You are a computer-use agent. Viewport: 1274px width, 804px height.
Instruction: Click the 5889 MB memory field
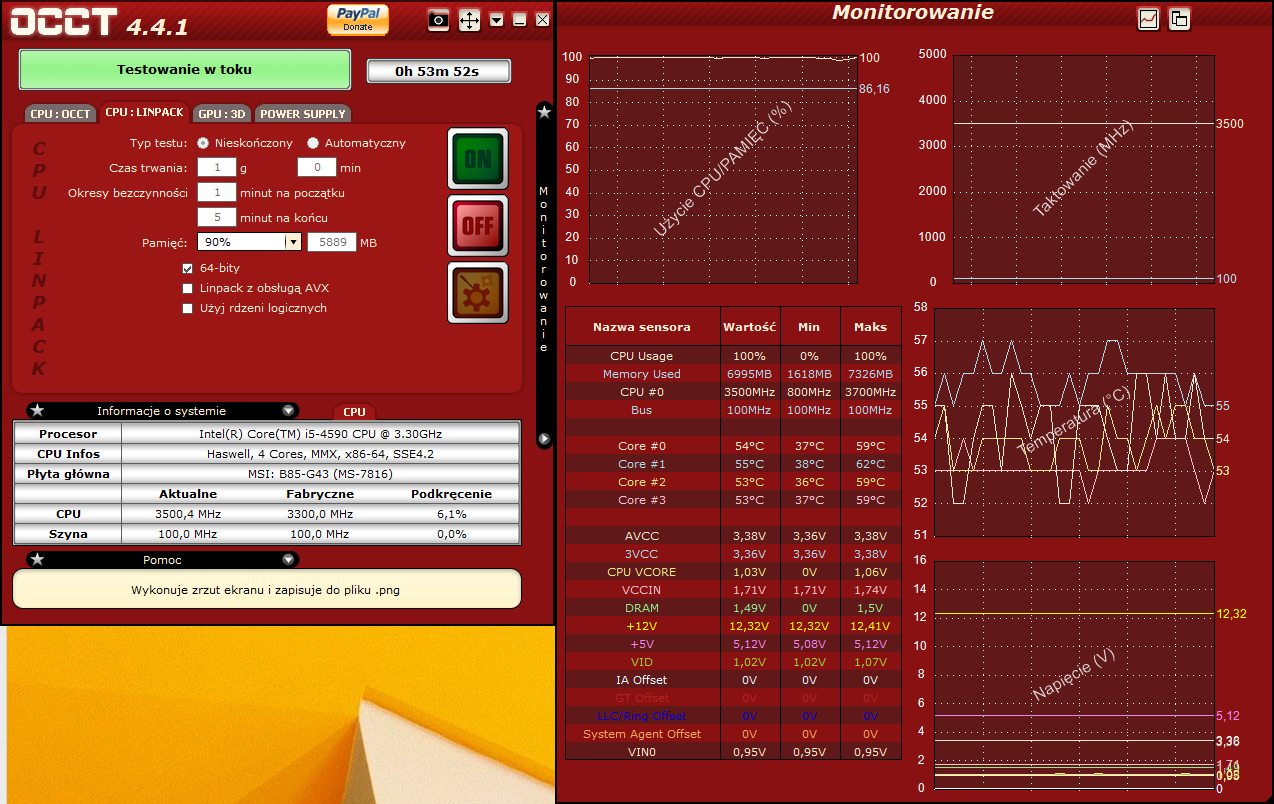pos(332,242)
